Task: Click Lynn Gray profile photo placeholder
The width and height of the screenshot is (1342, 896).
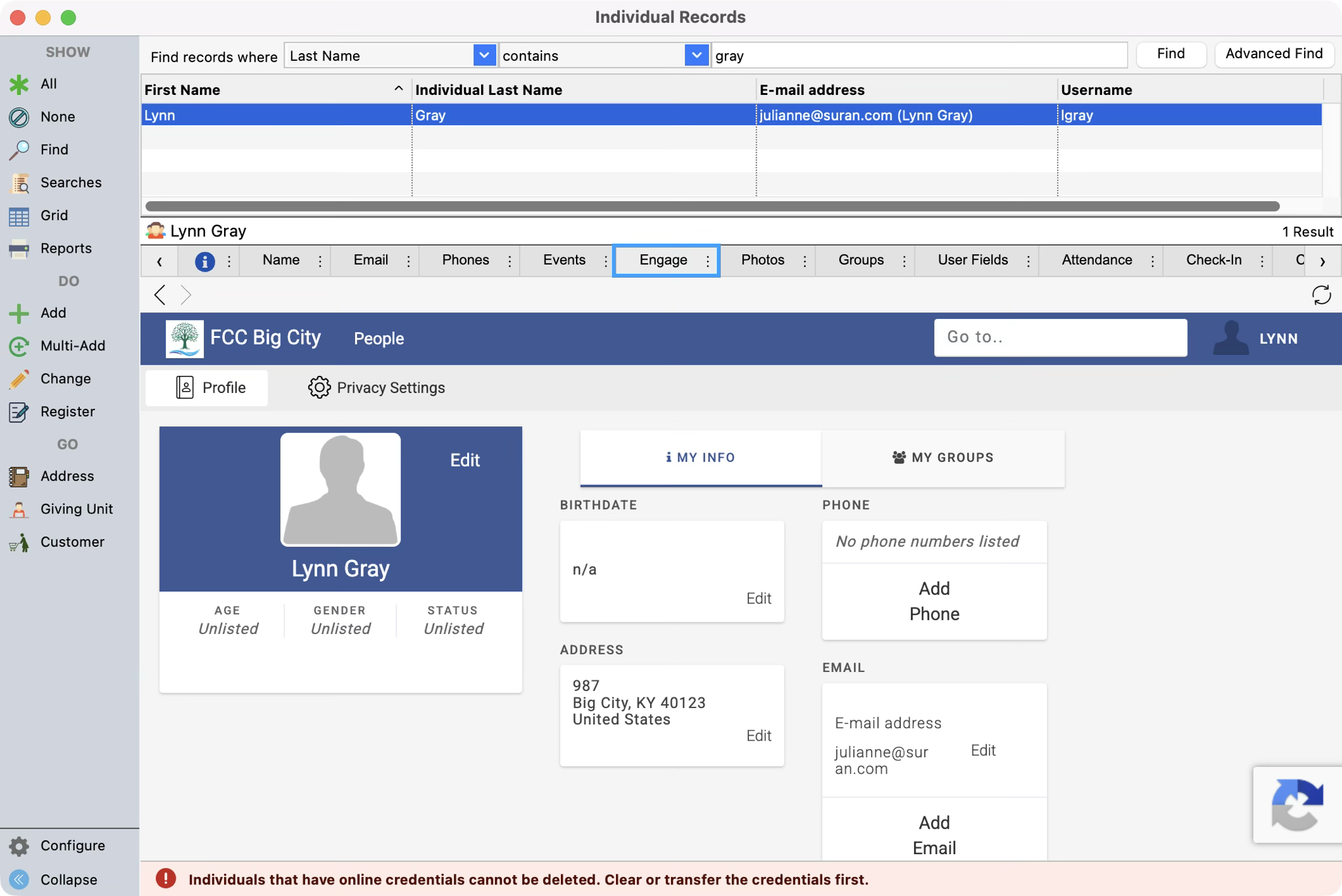Action: pyautogui.click(x=340, y=489)
